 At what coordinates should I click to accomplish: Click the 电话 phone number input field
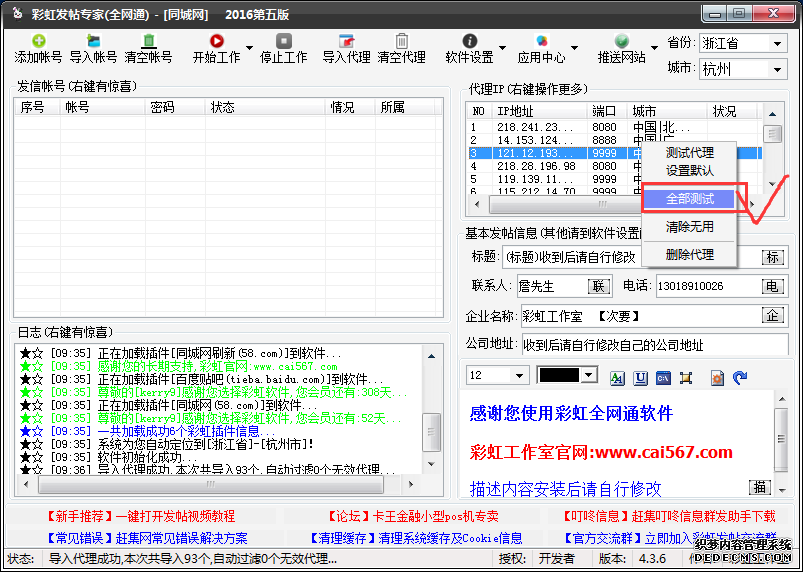point(708,286)
